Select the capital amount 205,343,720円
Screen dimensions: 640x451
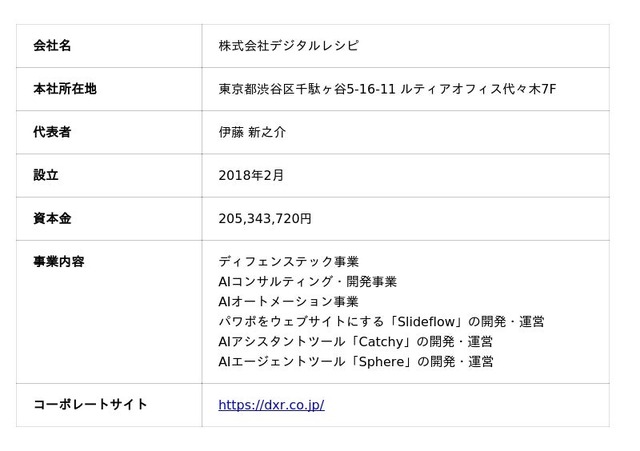265,218
